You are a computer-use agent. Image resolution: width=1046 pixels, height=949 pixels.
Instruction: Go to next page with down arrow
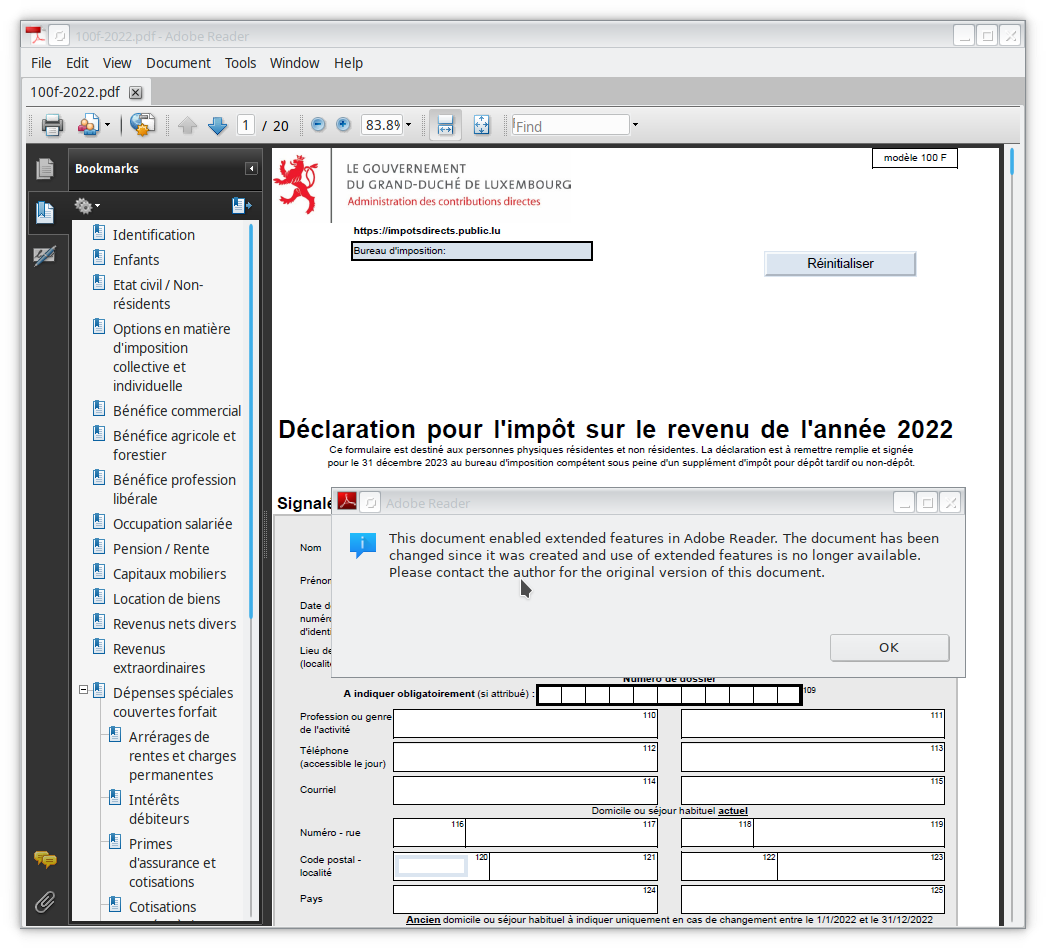pos(217,126)
